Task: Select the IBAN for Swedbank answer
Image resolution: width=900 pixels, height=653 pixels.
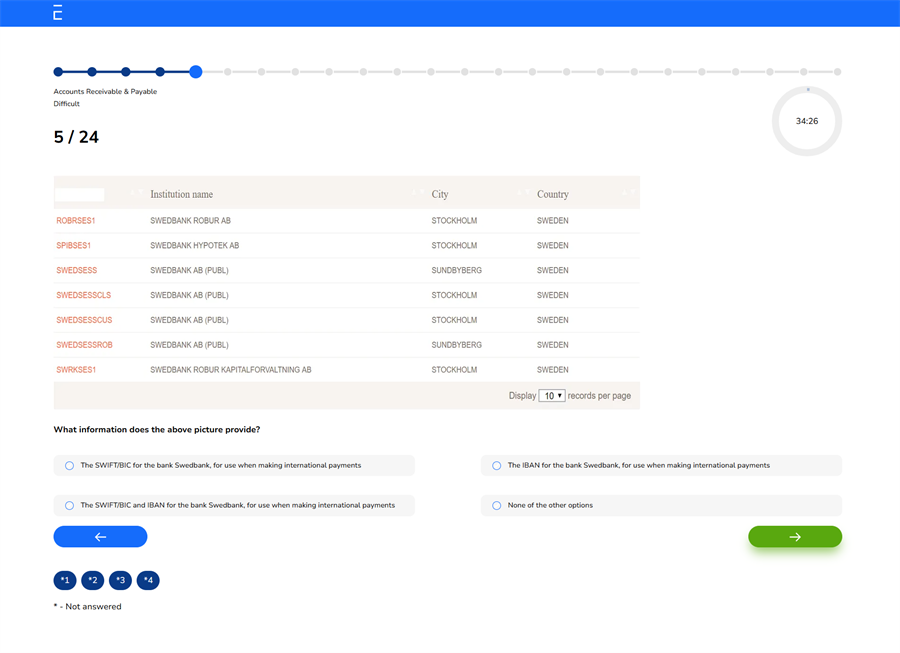Action: click(497, 465)
